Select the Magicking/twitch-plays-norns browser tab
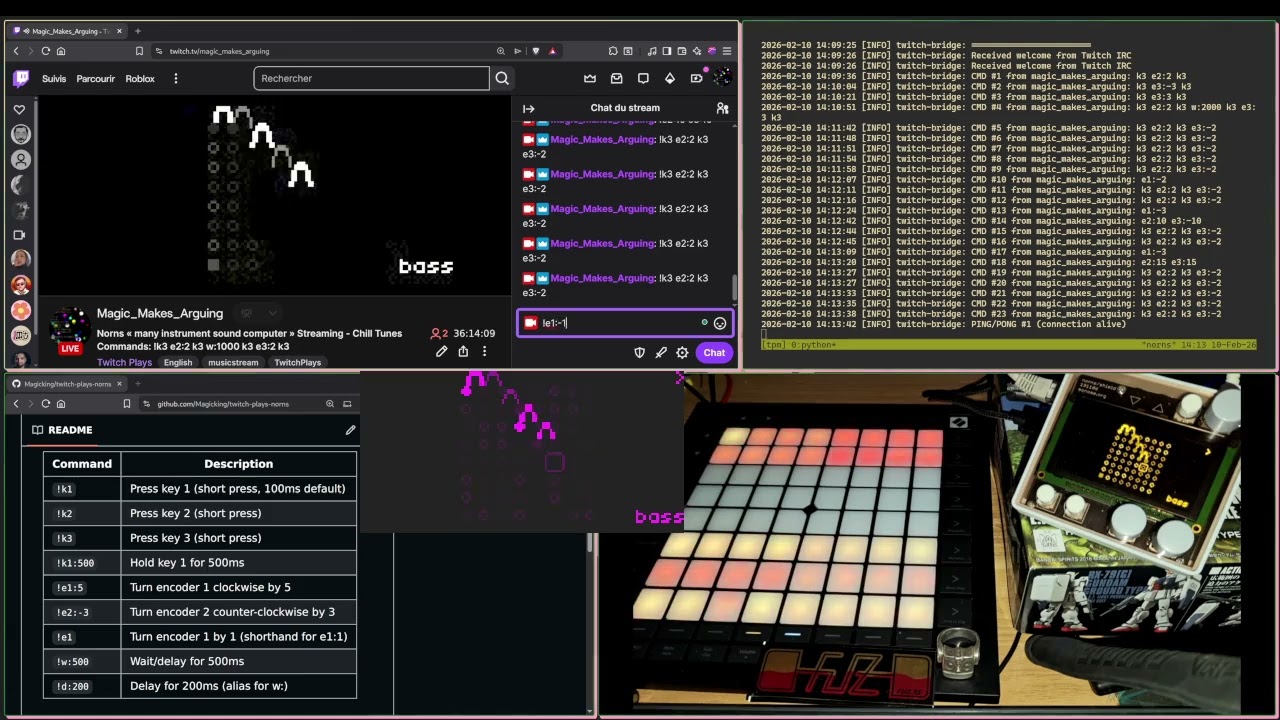 click(x=67, y=384)
